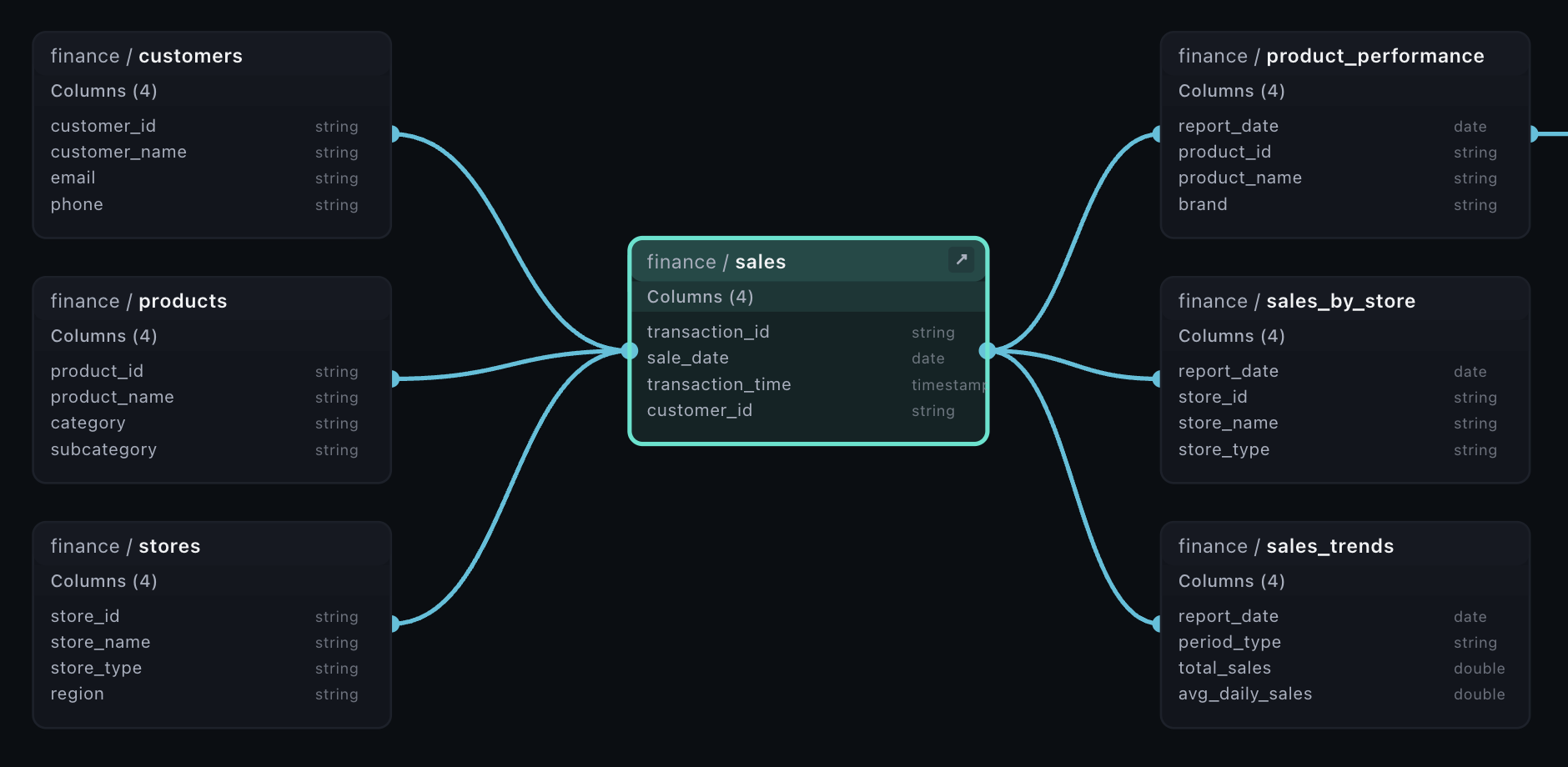Click the right connection dot on sales node
The image size is (1568, 767).
coord(989,351)
